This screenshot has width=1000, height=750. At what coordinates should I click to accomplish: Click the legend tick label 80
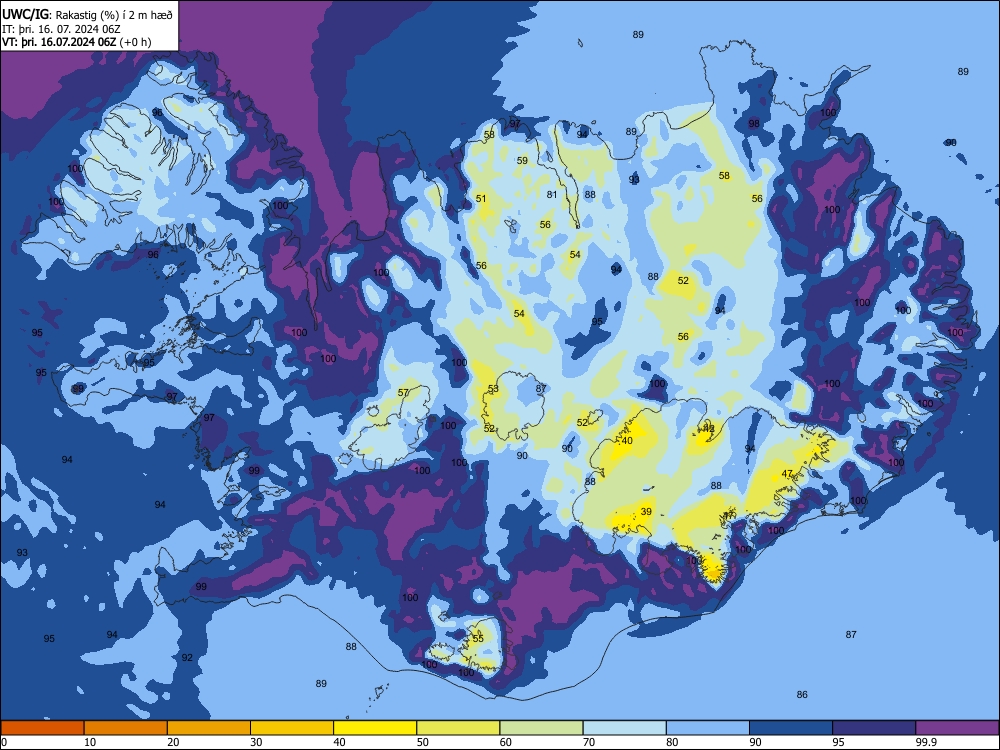click(672, 742)
